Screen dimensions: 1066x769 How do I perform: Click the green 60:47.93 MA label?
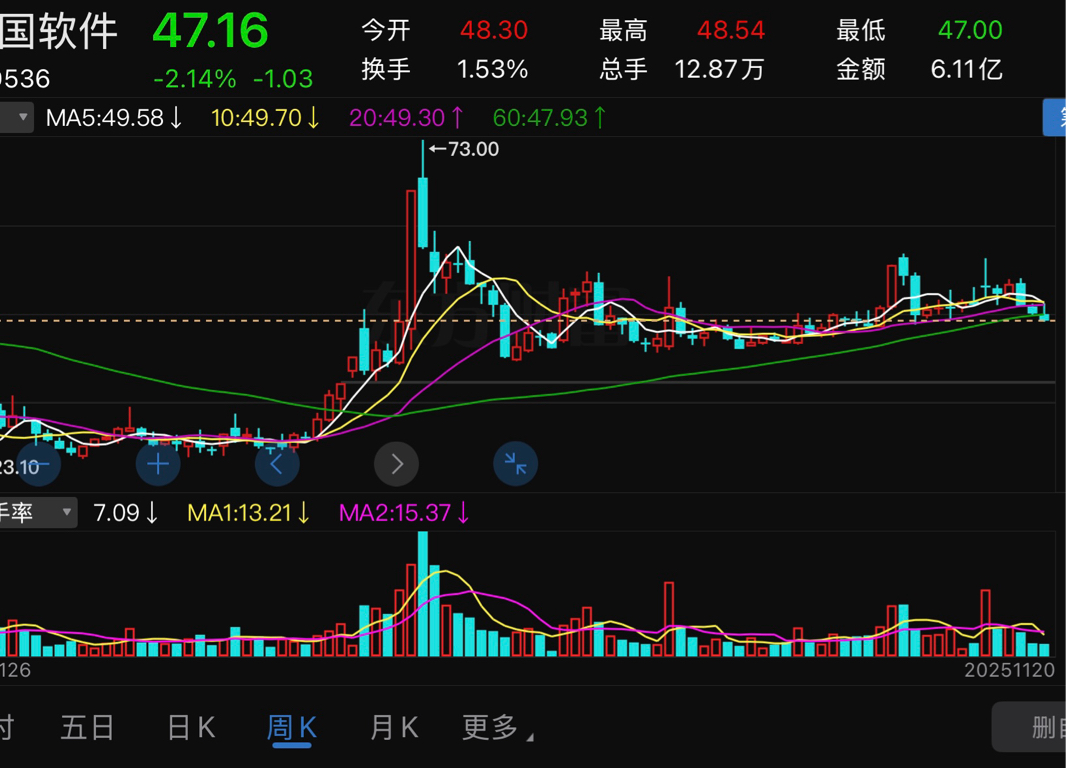[x=549, y=118]
